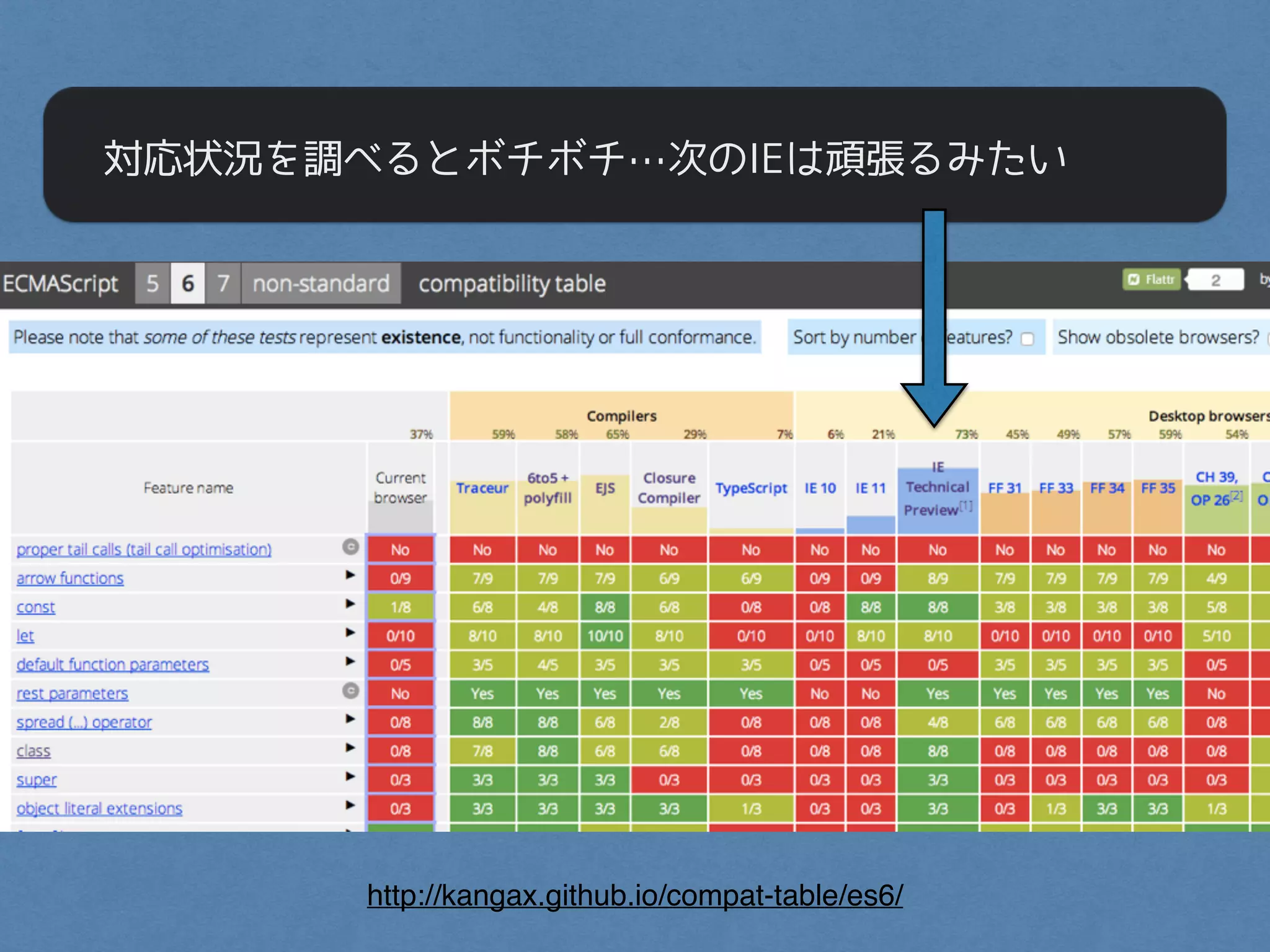The height and width of the screenshot is (952, 1270).
Task: Open the default function parameters link
Action: coord(113,664)
